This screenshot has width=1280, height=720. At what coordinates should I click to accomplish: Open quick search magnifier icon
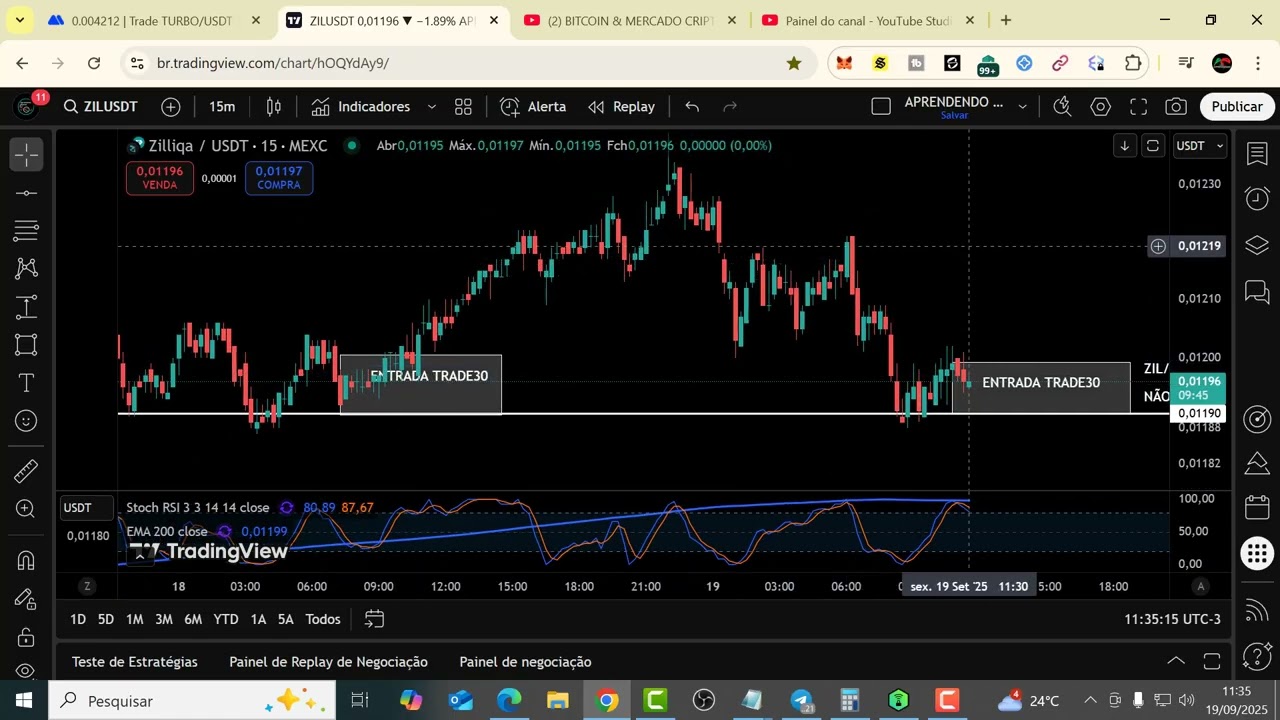(x=1062, y=107)
